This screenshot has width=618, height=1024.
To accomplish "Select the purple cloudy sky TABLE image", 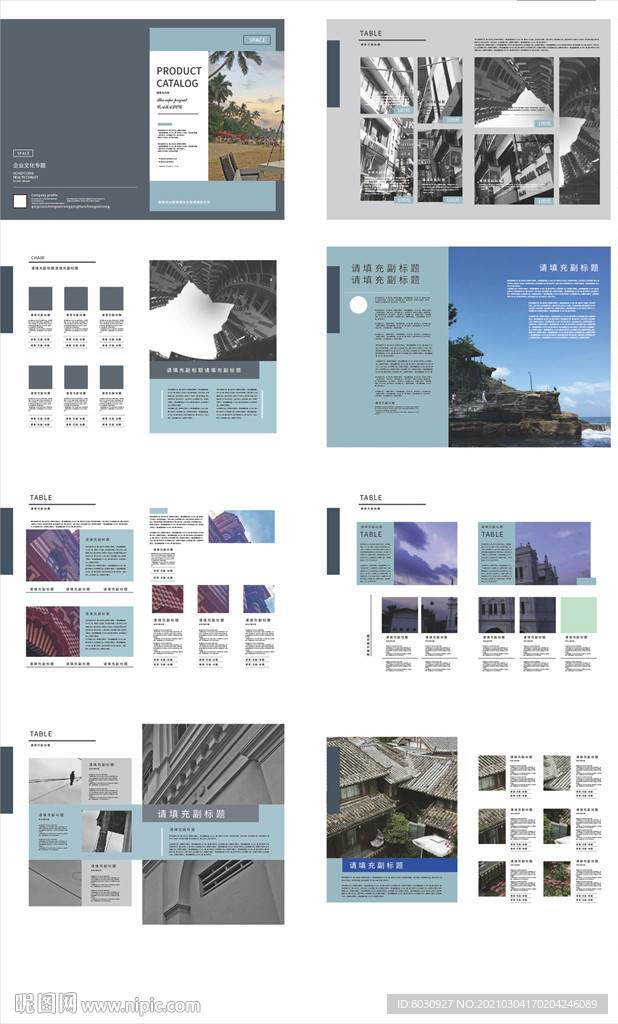I will pos(425,553).
